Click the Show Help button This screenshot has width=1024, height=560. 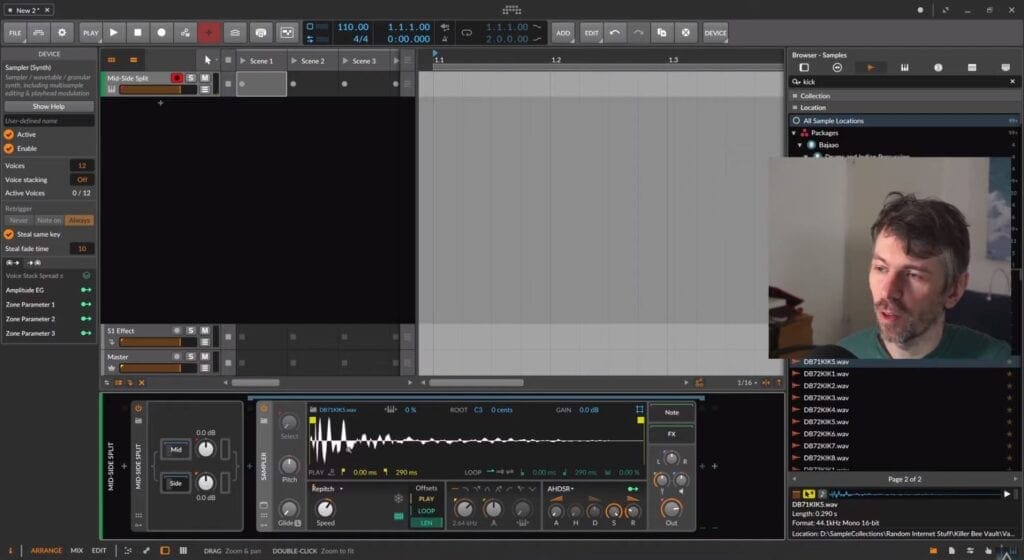(49, 106)
